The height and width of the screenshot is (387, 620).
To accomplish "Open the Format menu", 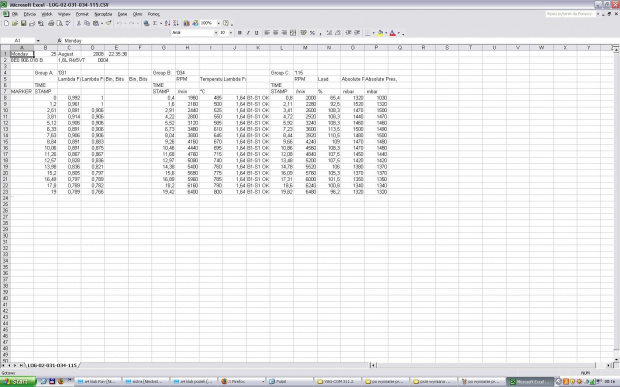I will click(82, 14).
